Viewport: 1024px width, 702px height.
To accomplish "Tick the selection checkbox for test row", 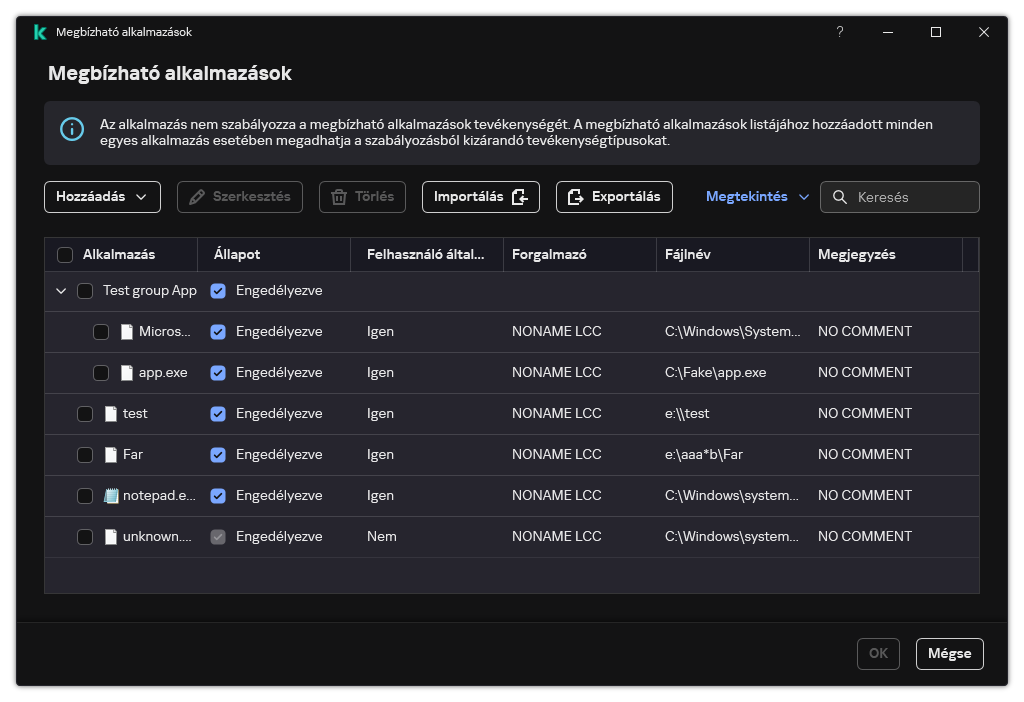I will tap(85, 413).
